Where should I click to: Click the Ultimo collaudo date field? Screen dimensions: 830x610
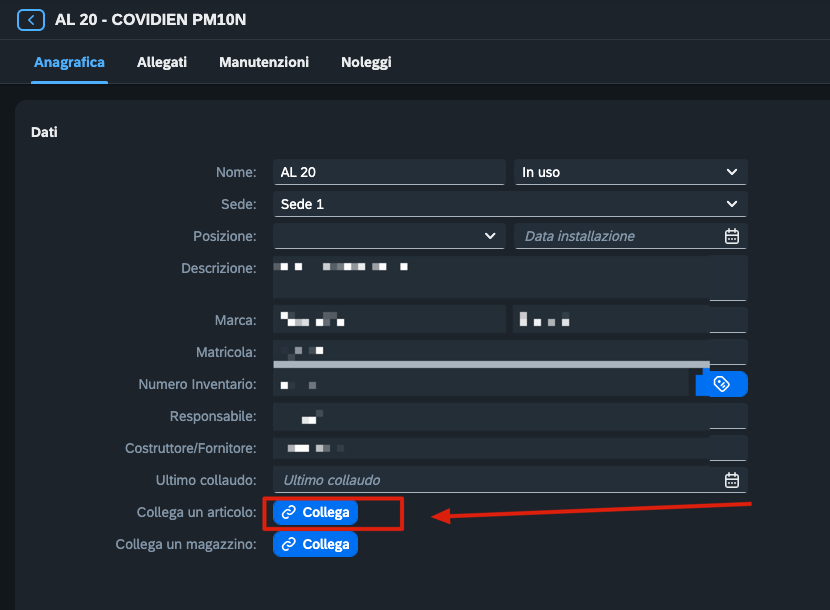(x=495, y=480)
